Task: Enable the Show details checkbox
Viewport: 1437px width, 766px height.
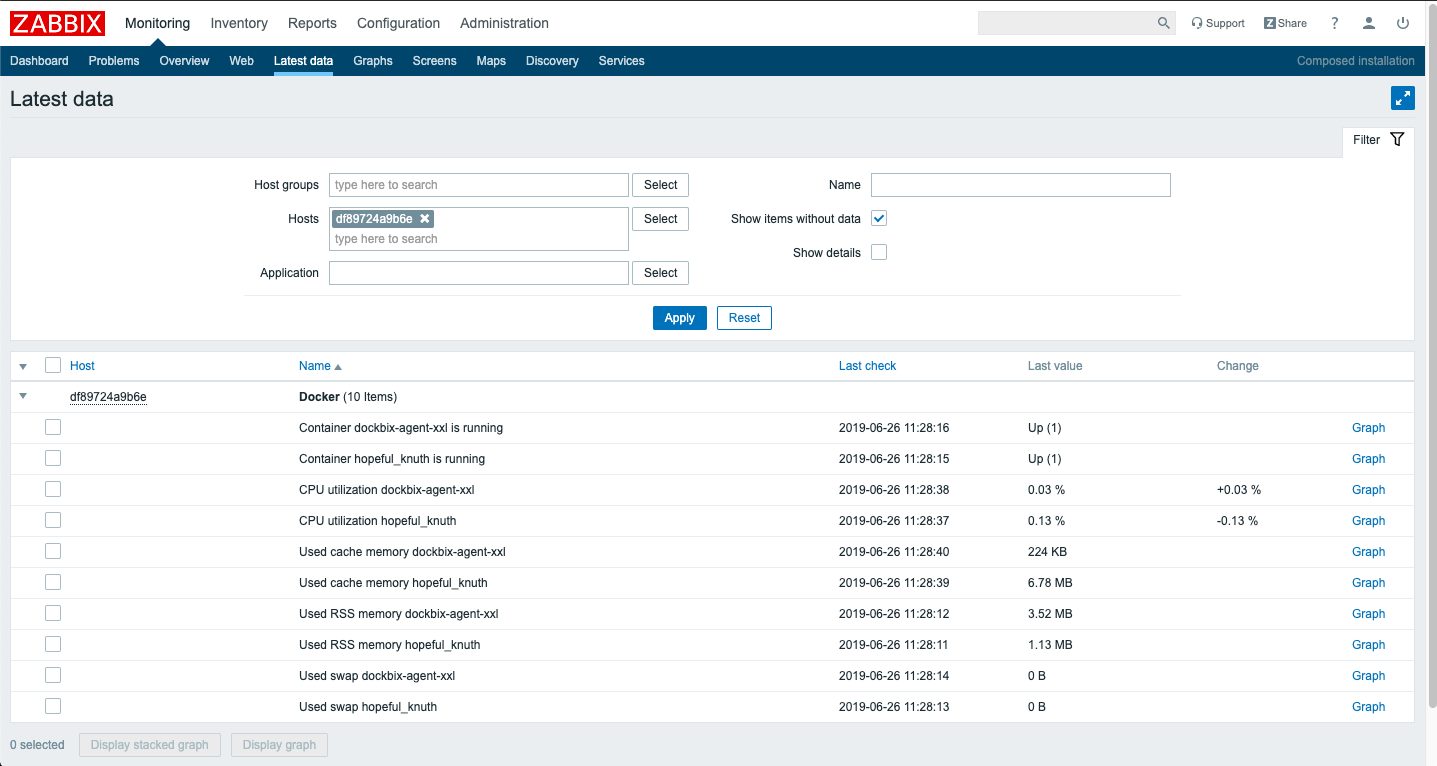Action: pos(878,252)
